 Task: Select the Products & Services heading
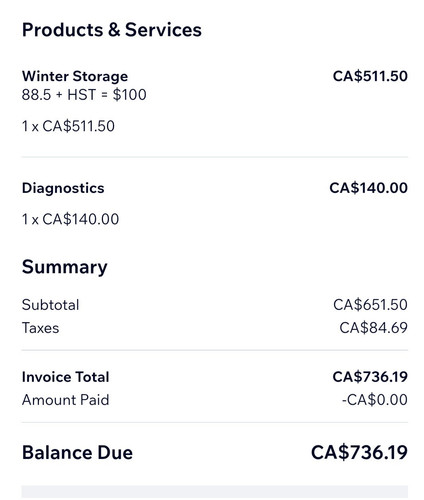[112, 30]
